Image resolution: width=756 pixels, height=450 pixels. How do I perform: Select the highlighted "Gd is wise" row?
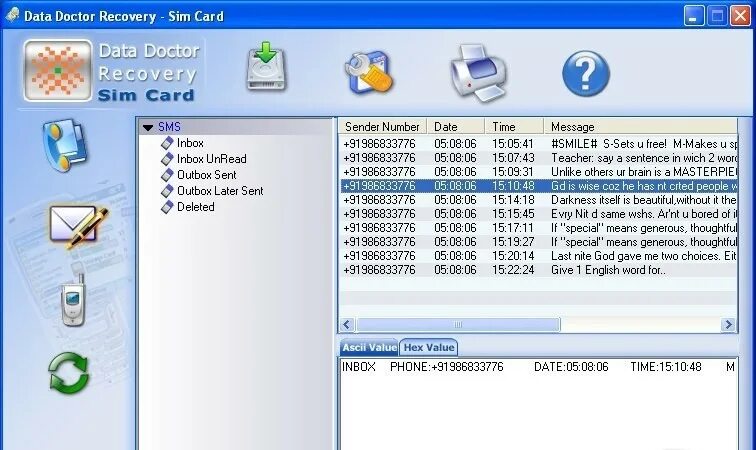coord(539,186)
